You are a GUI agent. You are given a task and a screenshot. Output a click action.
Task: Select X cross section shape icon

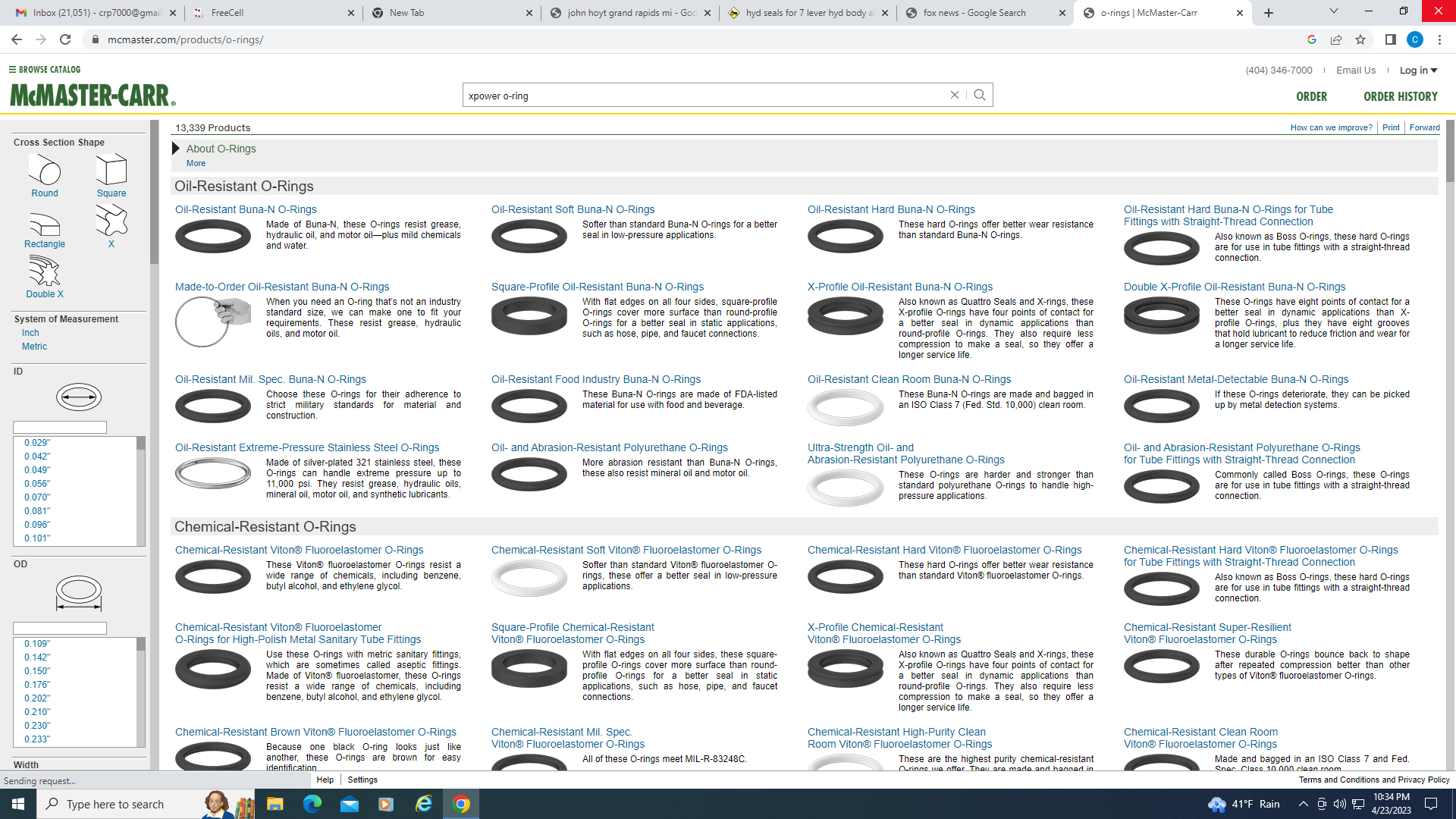coord(111,221)
